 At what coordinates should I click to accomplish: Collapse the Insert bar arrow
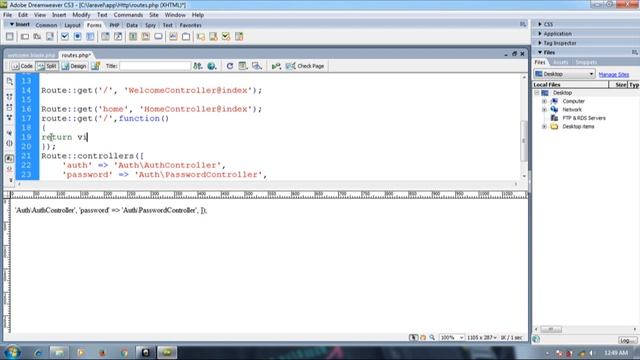pos(11,24)
